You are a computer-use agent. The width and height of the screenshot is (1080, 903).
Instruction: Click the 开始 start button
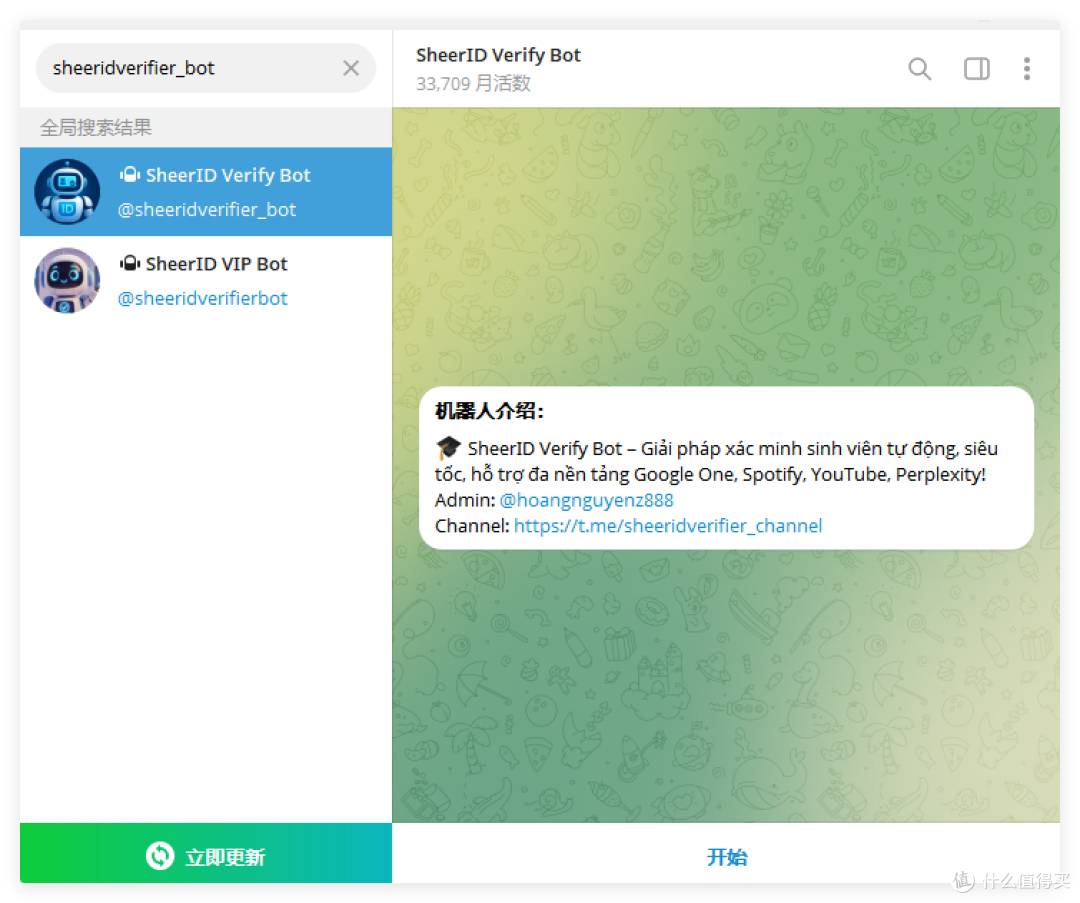pos(727,856)
